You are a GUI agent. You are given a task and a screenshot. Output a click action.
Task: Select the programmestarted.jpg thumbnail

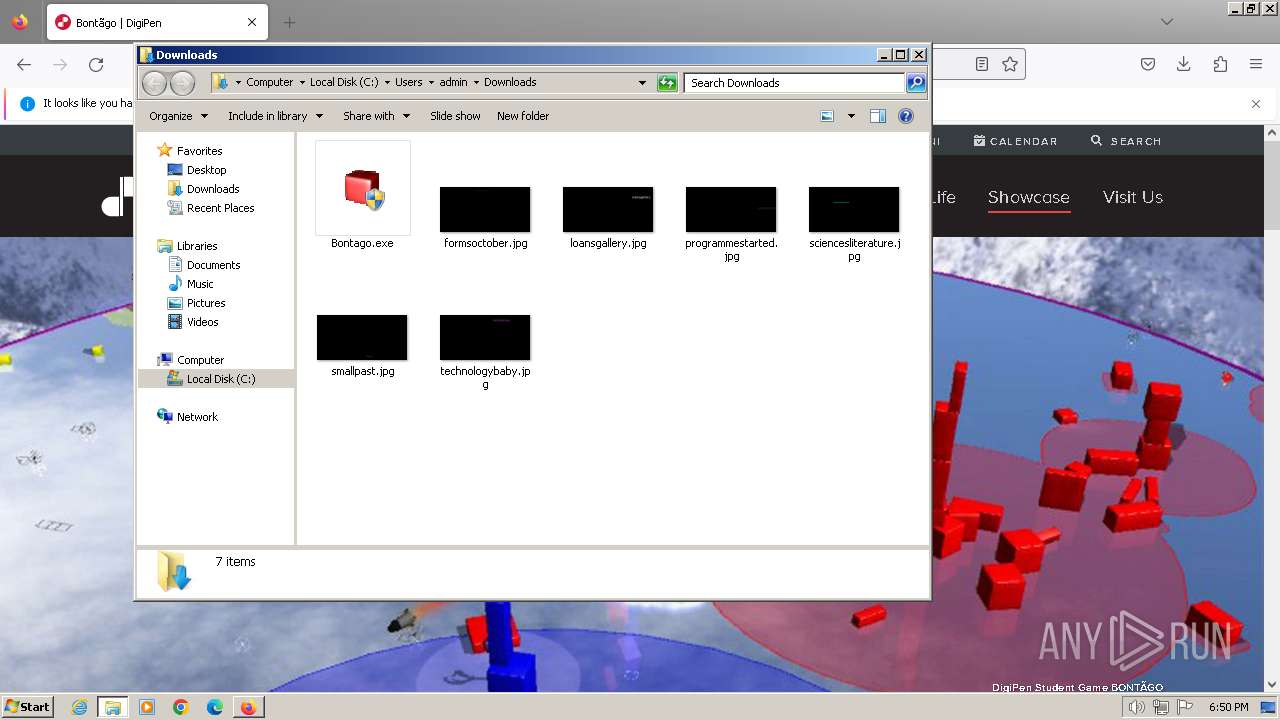click(731, 209)
